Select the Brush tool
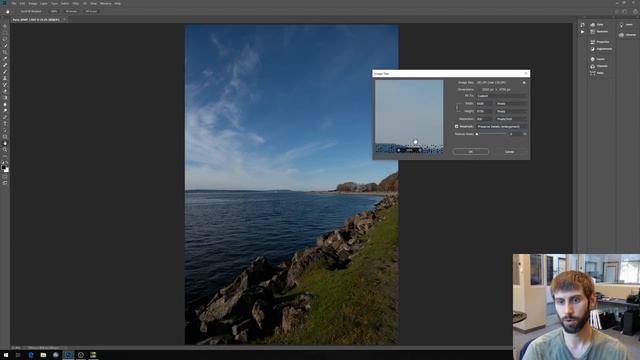The height and width of the screenshot is (360, 640). 5,72
